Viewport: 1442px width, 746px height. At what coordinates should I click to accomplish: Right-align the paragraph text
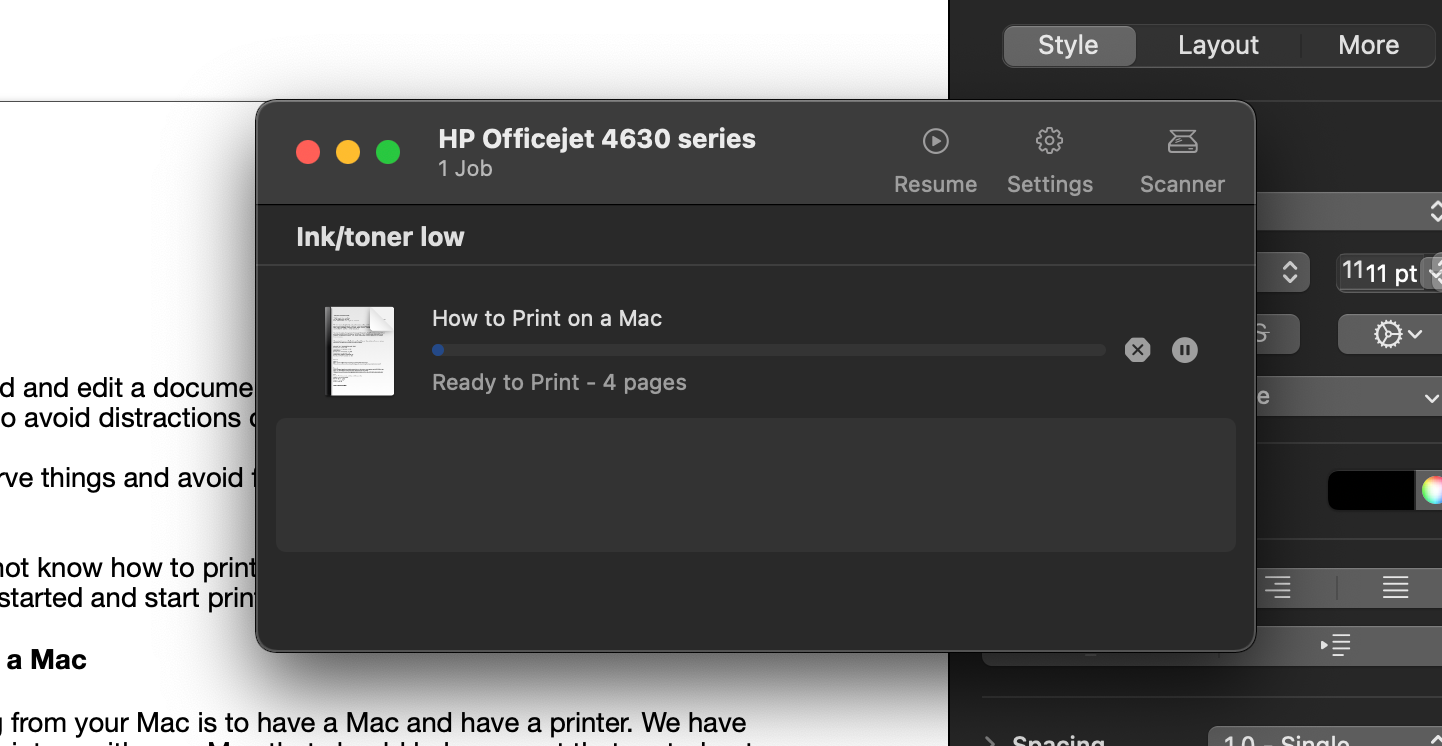pyautogui.click(x=1278, y=589)
